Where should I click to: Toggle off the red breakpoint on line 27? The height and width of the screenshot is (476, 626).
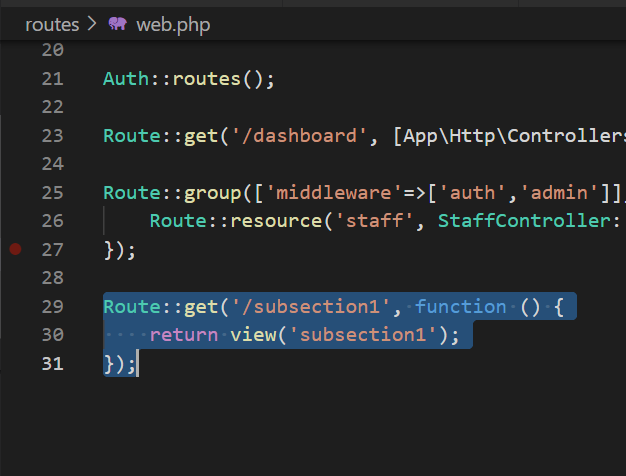pos(15,249)
